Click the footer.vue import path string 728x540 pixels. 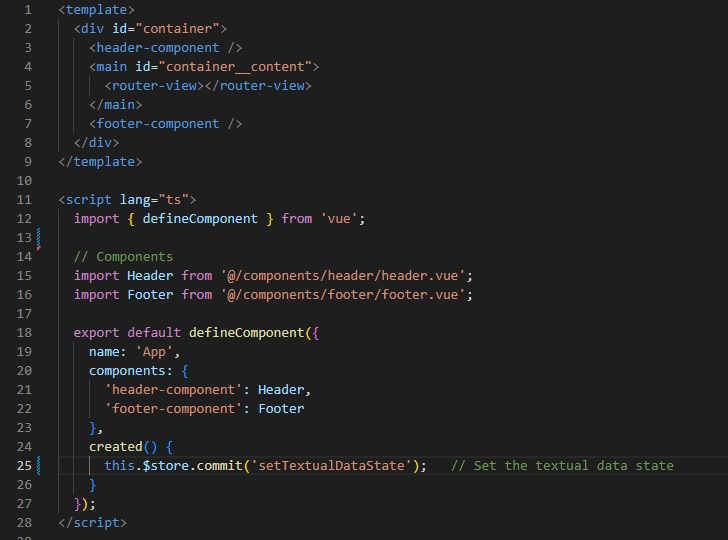(343, 295)
